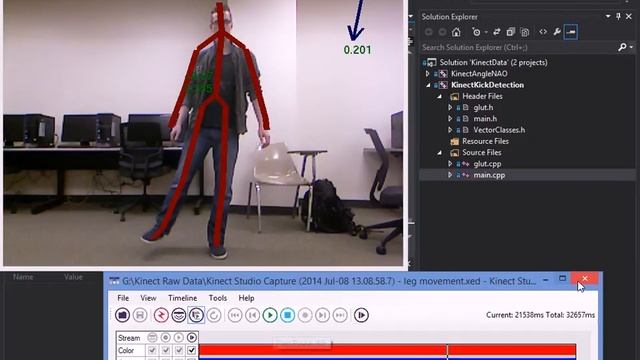The image size is (640, 360).
Task: Select Solution 'KinectData' root node
Action: [x=493, y=62]
